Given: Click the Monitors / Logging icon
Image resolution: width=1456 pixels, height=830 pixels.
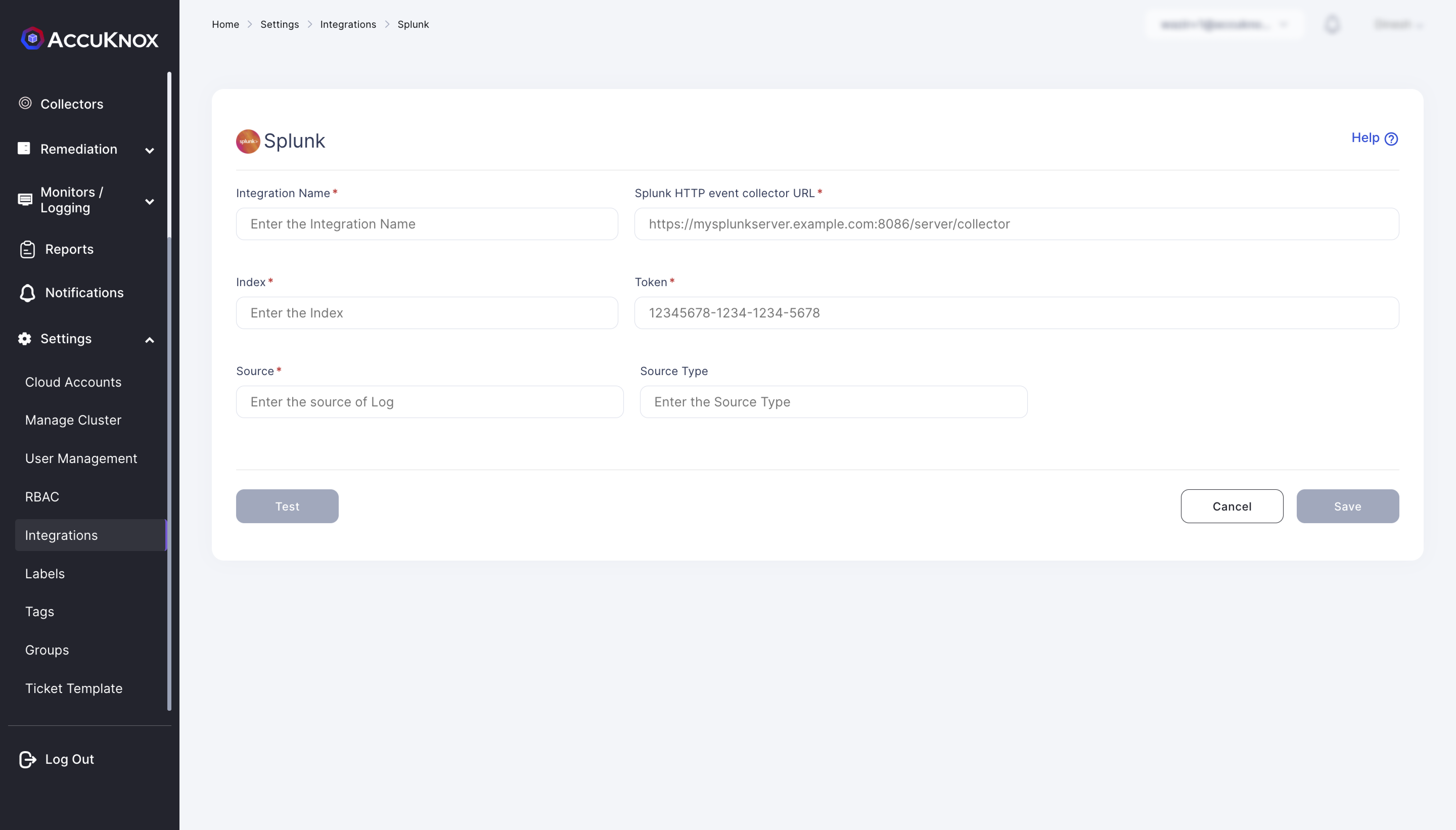Looking at the screenshot, I should click(25, 199).
